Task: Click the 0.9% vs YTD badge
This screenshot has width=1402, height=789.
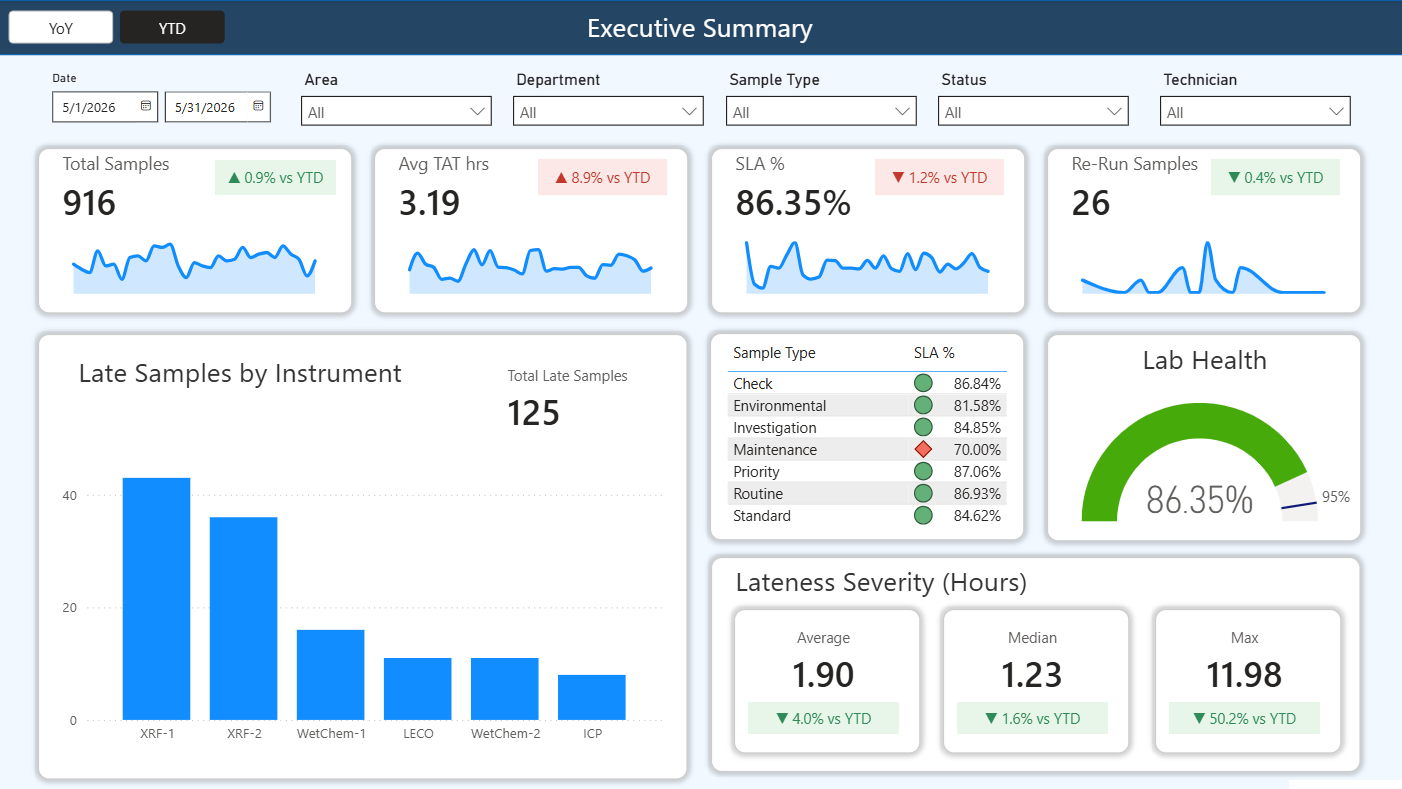Action: click(275, 178)
